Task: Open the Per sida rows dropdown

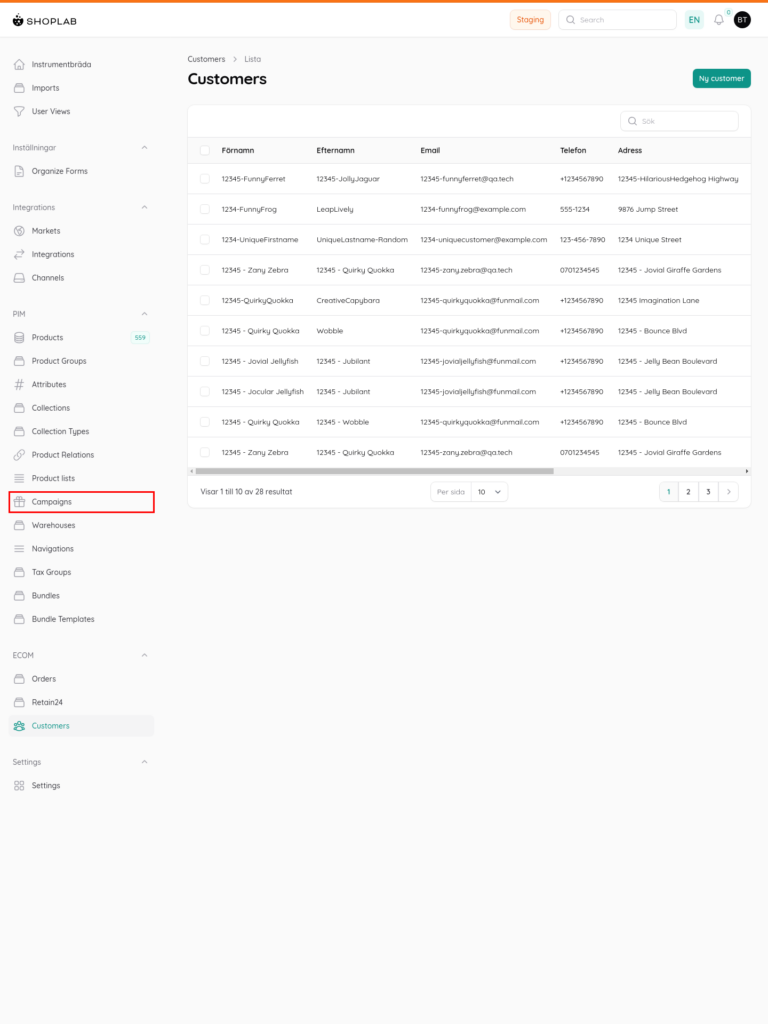Action: 489,492
